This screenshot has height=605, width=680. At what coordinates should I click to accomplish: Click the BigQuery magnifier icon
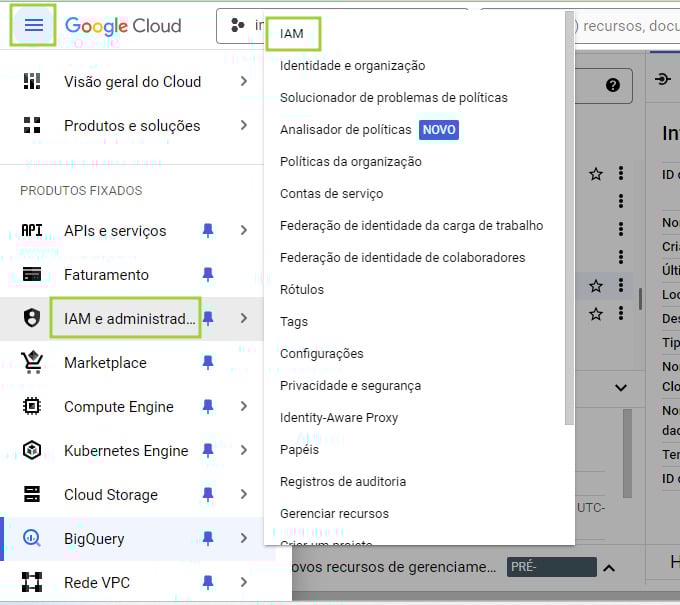[x=32, y=538]
